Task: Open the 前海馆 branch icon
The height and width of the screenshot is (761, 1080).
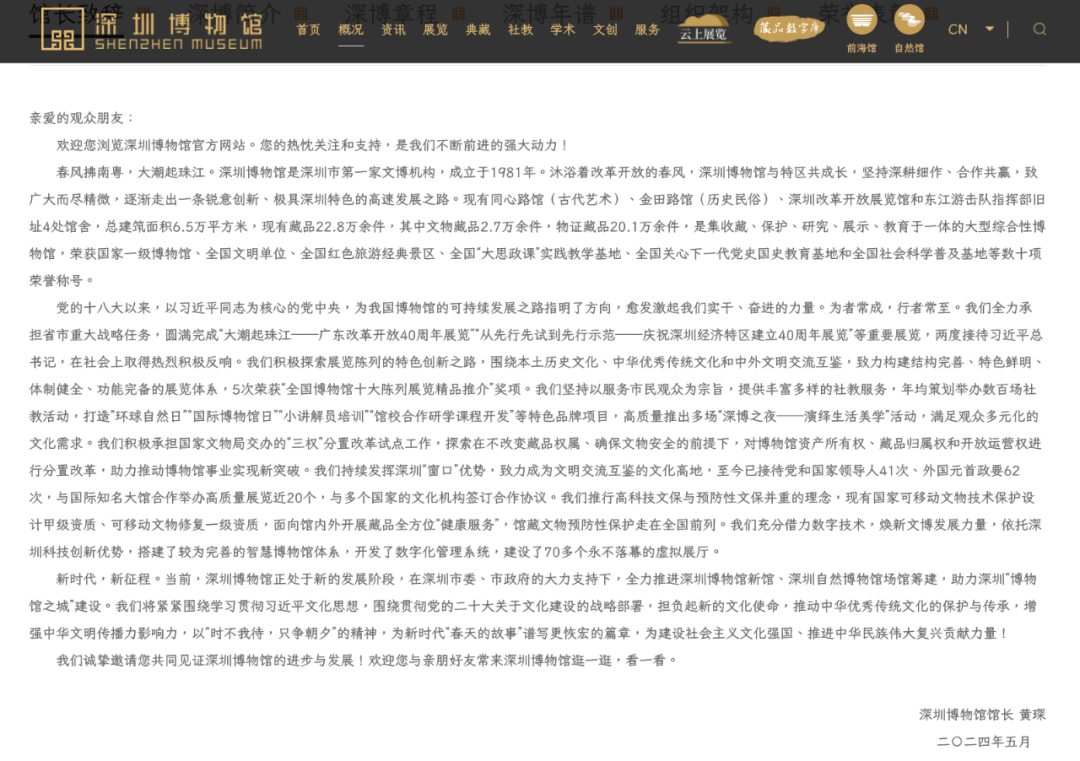Action: click(861, 29)
